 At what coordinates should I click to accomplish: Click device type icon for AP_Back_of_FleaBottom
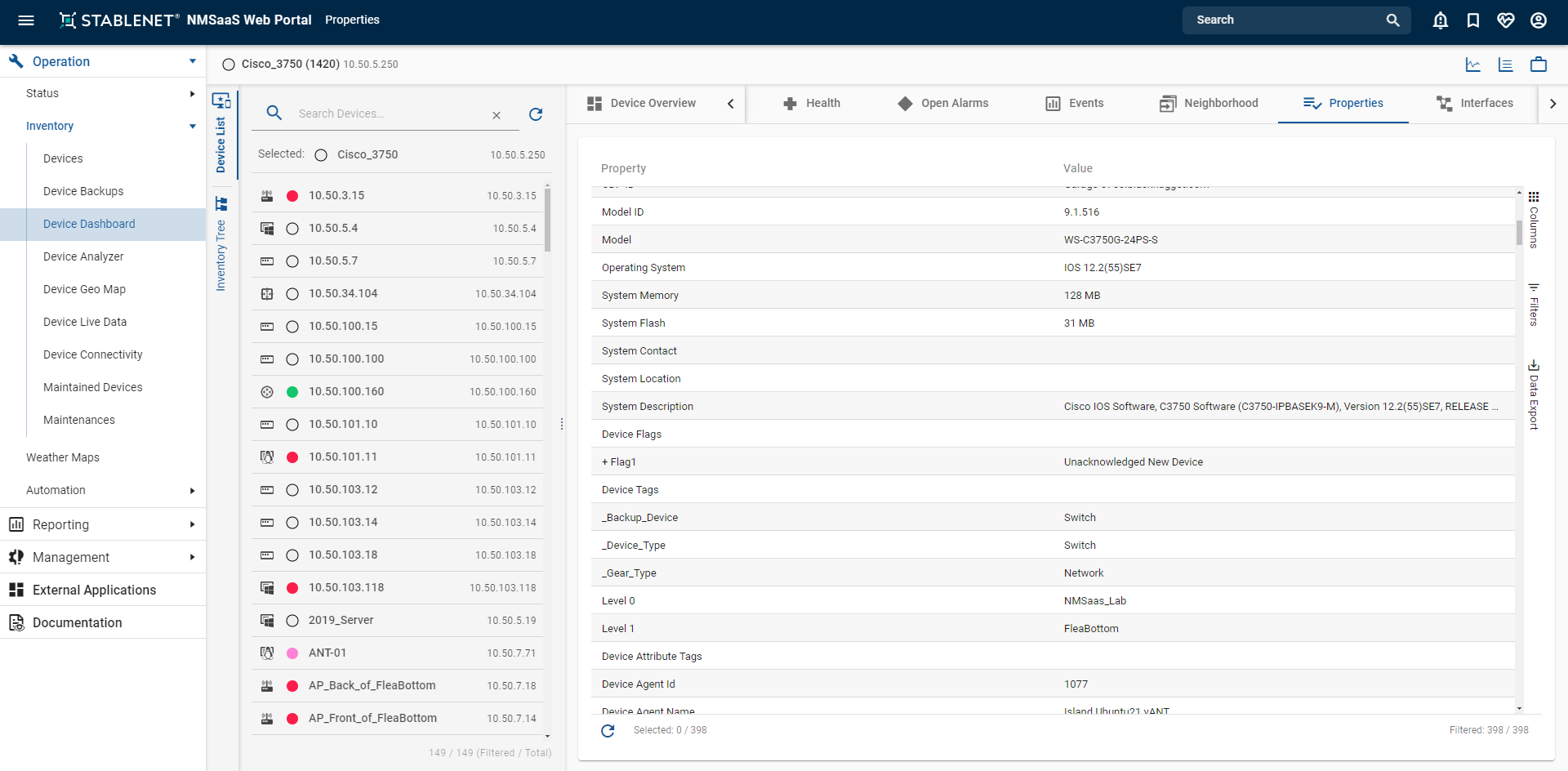tap(267, 686)
